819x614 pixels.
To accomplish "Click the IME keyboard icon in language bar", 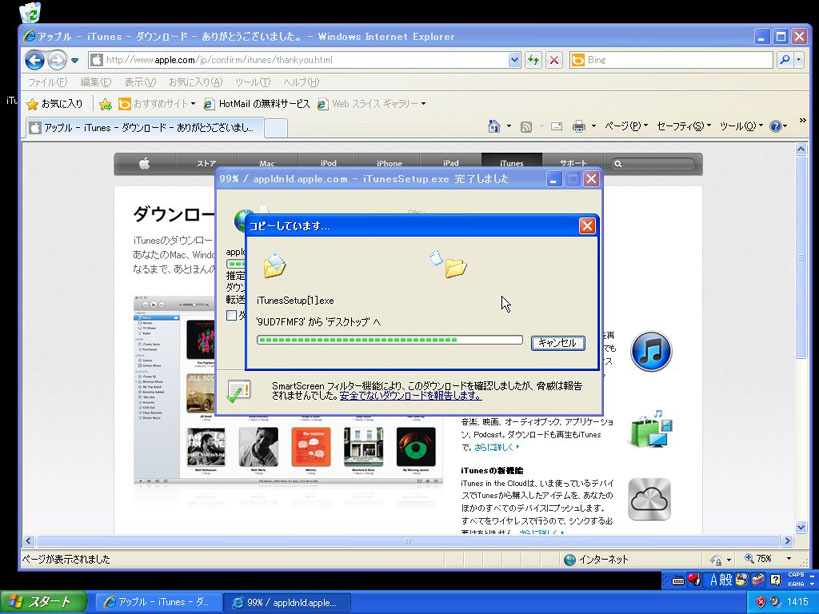I will [x=677, y=580].
